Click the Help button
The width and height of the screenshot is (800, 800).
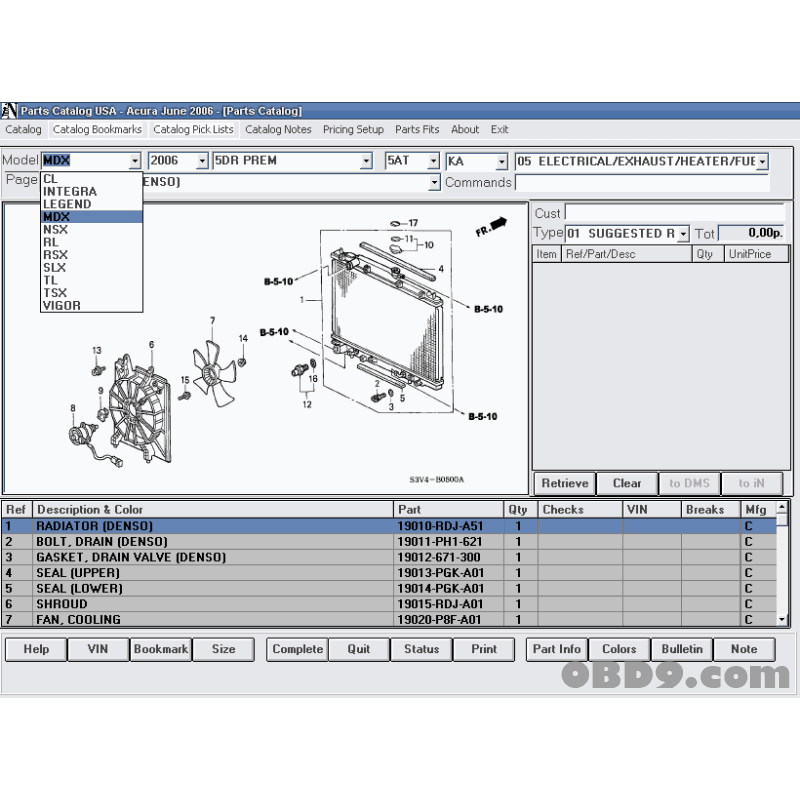[36, 649]
